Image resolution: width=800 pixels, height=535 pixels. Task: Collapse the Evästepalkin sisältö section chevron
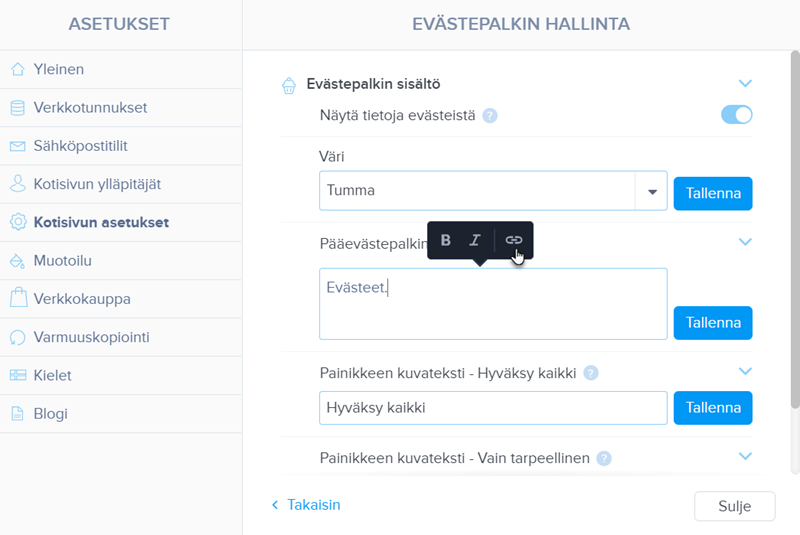click(x=744, y=84)
